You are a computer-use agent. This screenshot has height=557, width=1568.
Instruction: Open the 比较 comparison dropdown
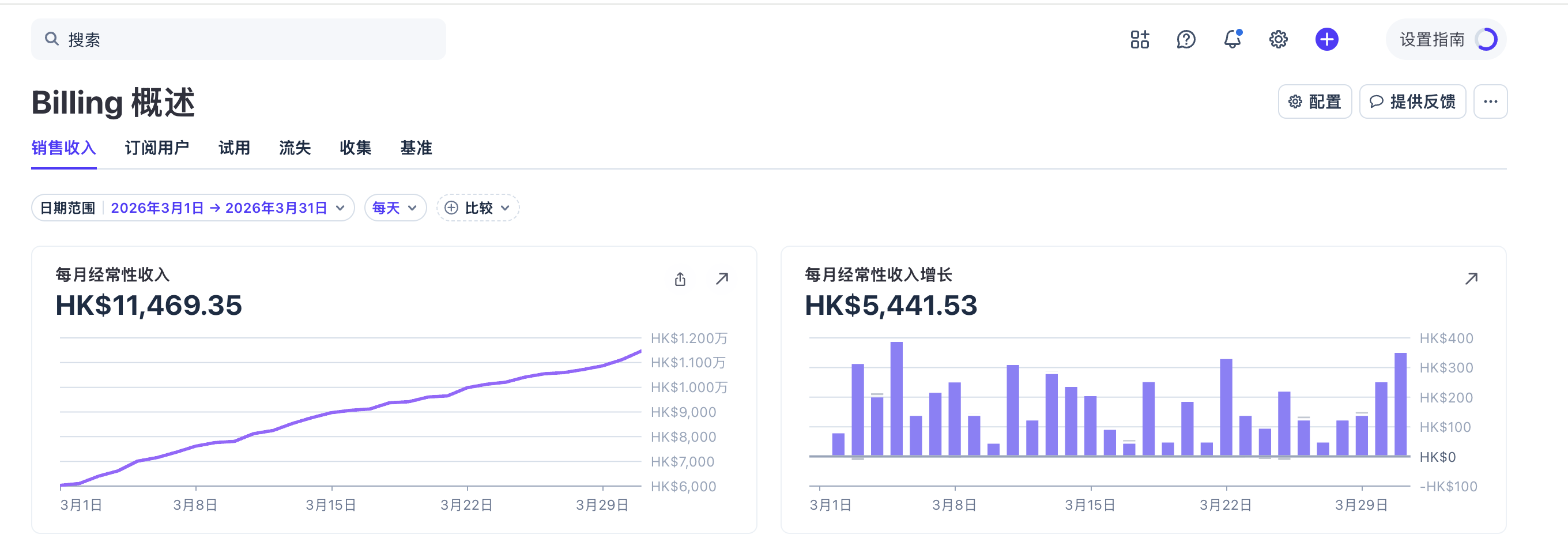[x=477, y=208]
